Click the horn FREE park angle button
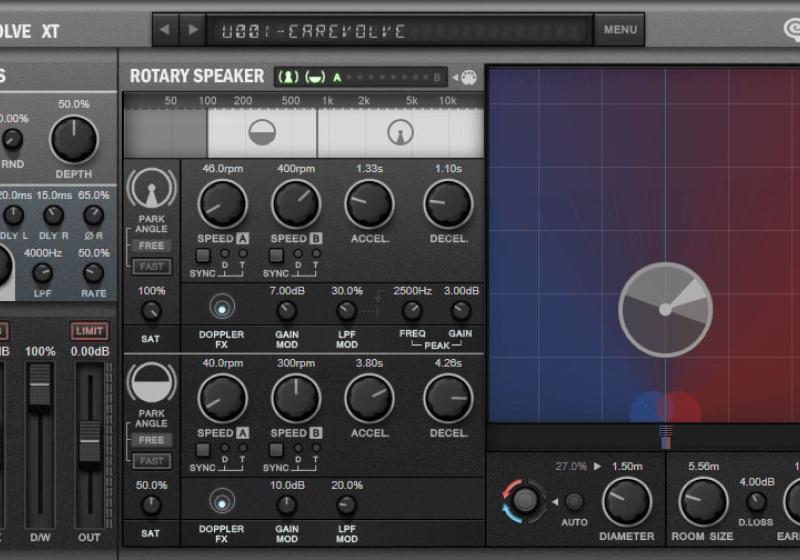Image resolution: width=800 pixels, height=560 pixels. click(x=152, y=246)
